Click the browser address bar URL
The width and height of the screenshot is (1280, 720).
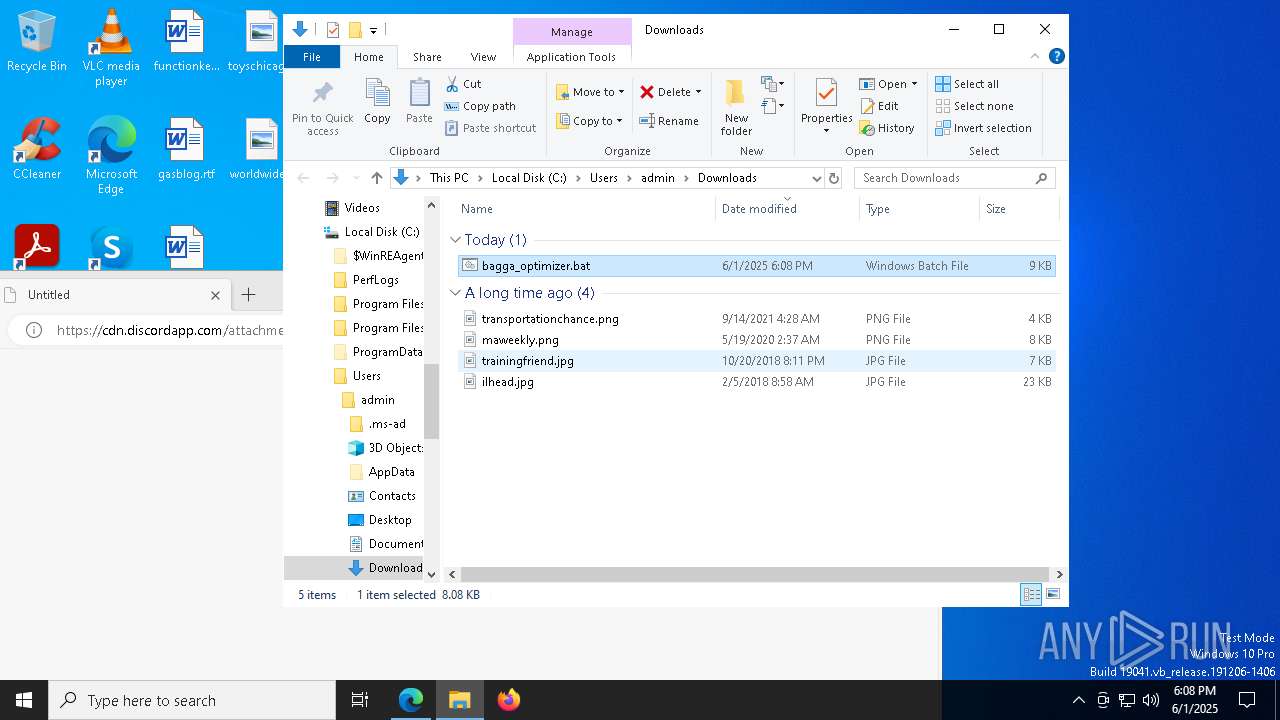pos(170,330)
